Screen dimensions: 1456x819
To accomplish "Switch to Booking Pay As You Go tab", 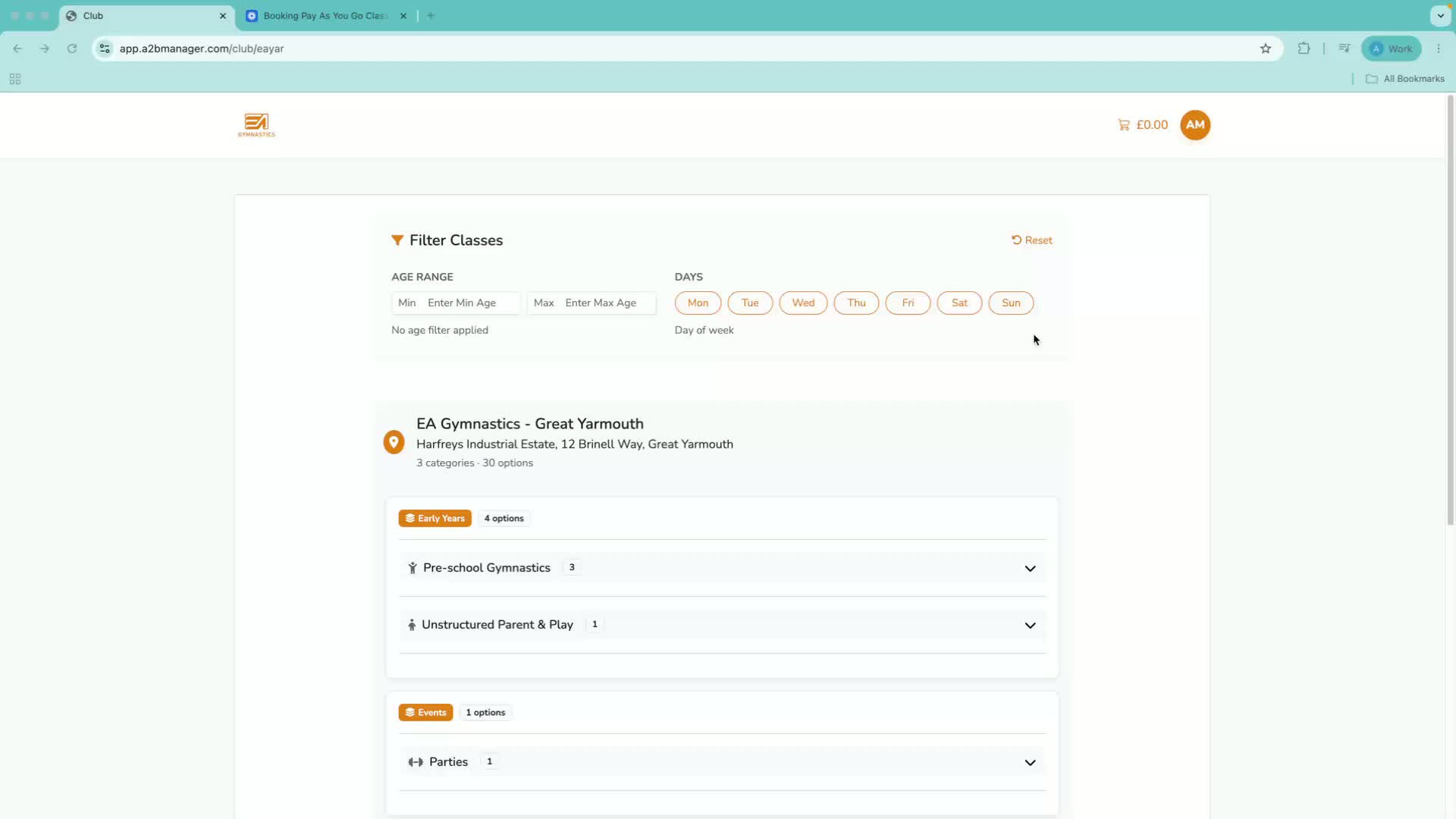I will click(326, 16).
